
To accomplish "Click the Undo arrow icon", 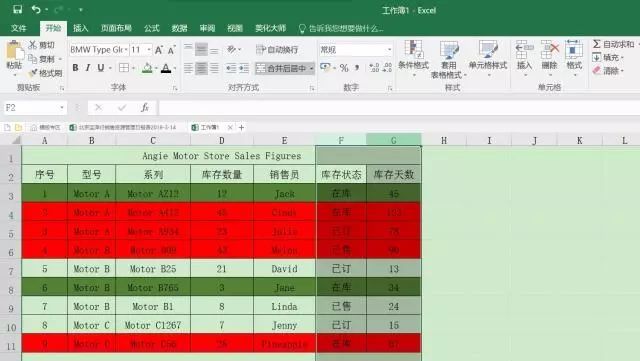I will (36, 9).
